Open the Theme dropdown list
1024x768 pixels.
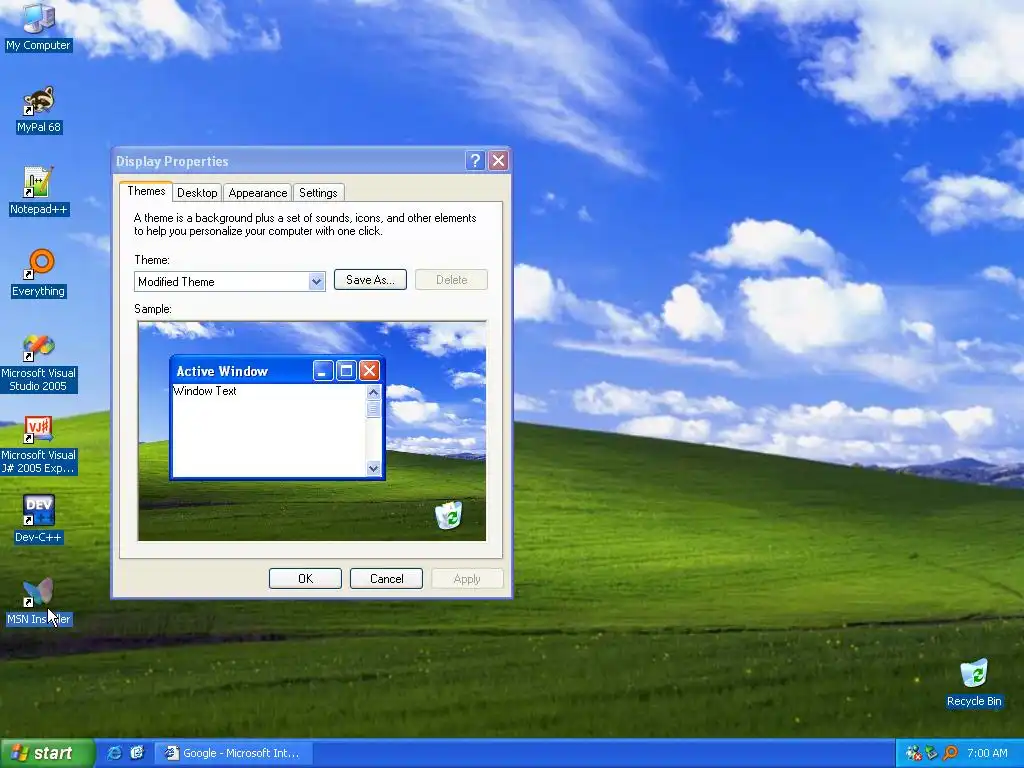pos(317,281)
